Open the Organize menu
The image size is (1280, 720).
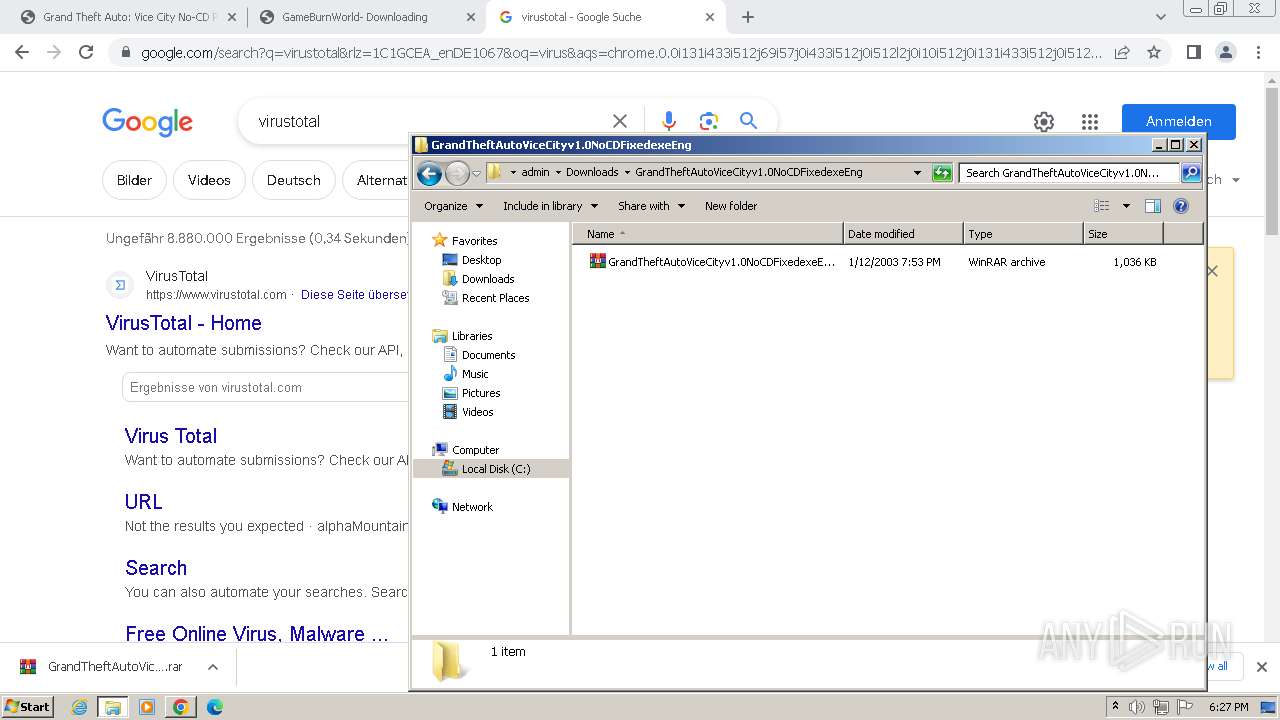pos(453,206)
